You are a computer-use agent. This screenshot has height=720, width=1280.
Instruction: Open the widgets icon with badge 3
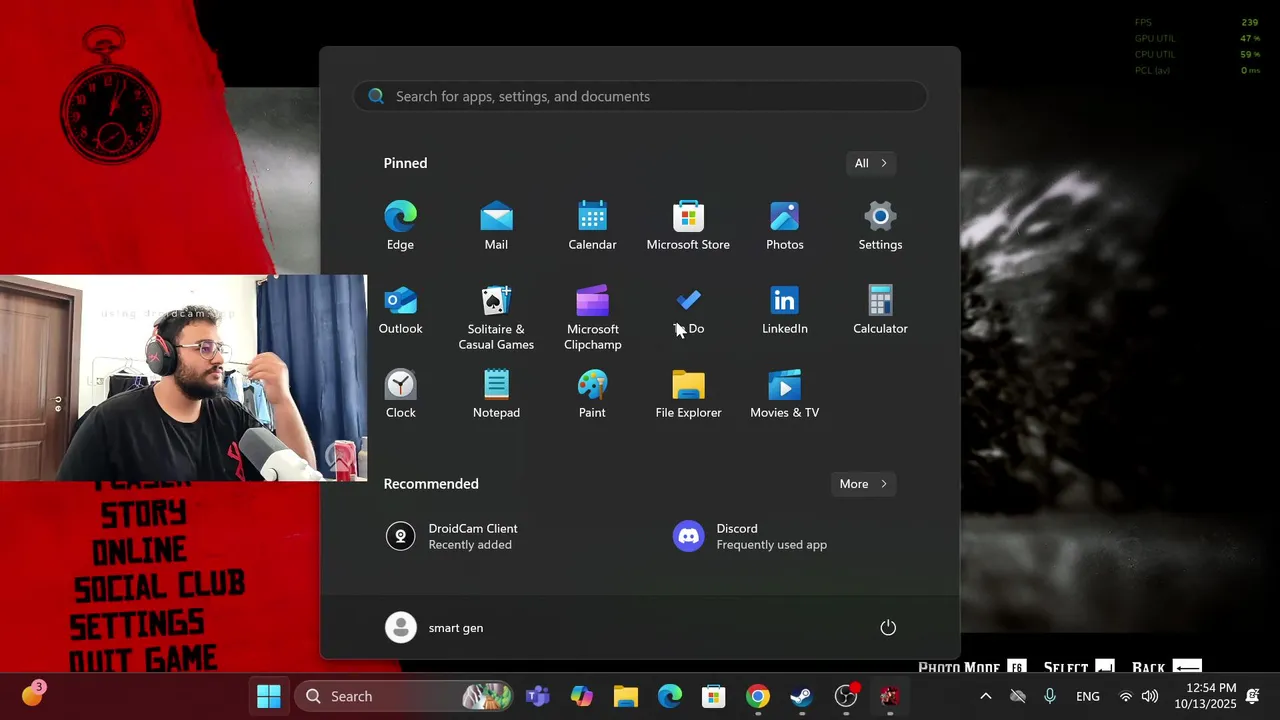[x=33, y=694]
